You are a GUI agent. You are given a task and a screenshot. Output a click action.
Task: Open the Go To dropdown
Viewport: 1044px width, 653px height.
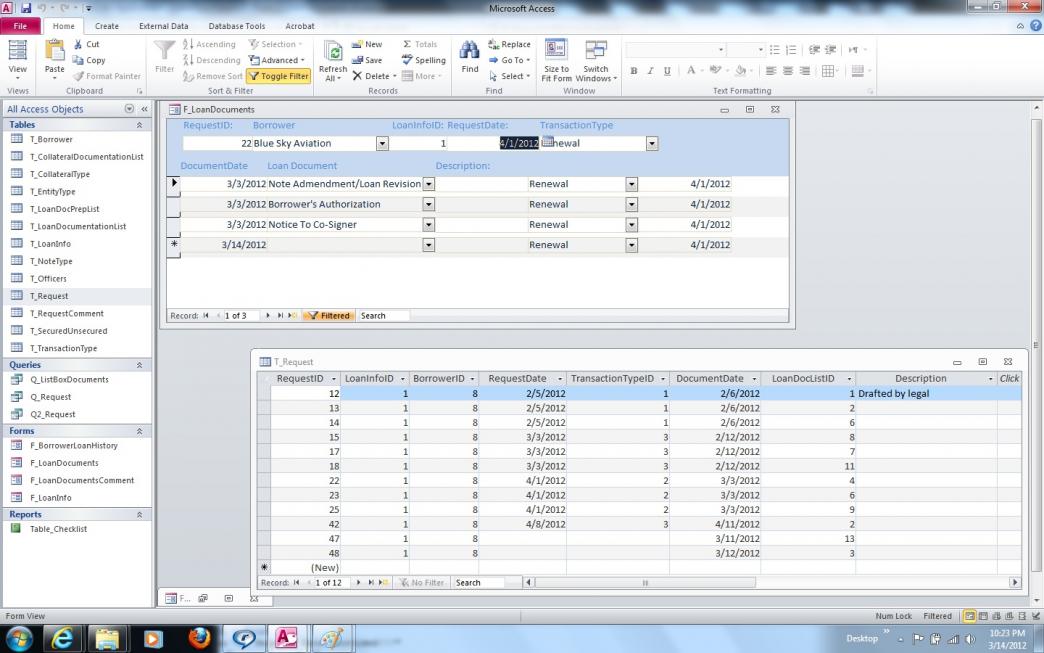[x=509, y=60]
